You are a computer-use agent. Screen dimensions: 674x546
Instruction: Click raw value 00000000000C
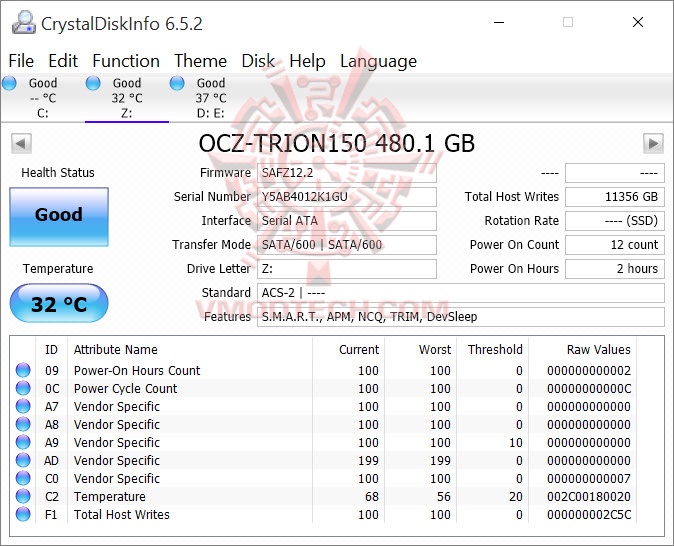(588, 388)
